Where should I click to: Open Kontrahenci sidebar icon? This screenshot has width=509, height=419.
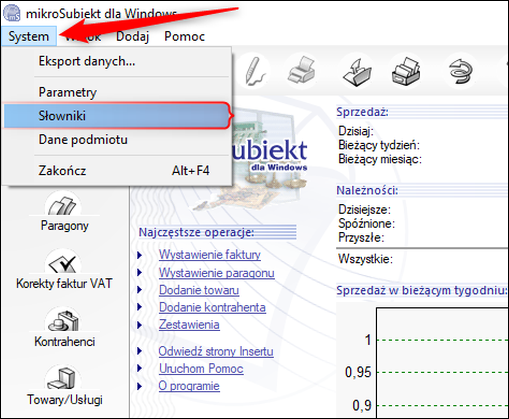[64, 327]
